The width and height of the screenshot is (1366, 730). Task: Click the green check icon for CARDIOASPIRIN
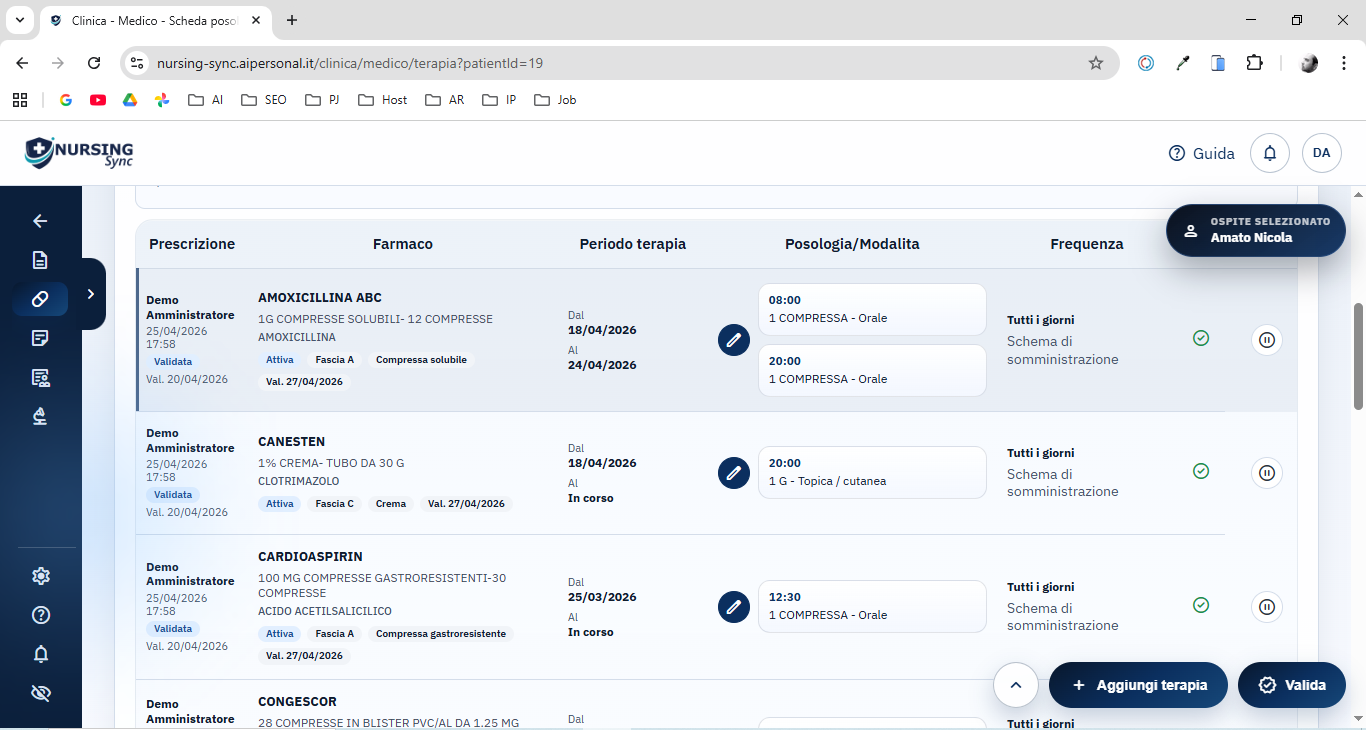(1201, 605)
